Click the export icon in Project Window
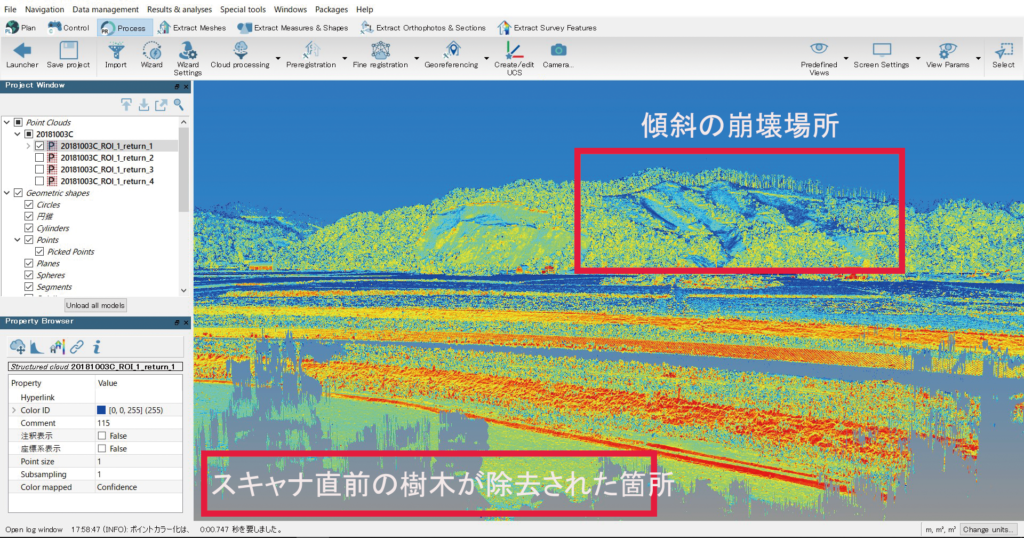 pyautogui.click(x=161, y=104)
